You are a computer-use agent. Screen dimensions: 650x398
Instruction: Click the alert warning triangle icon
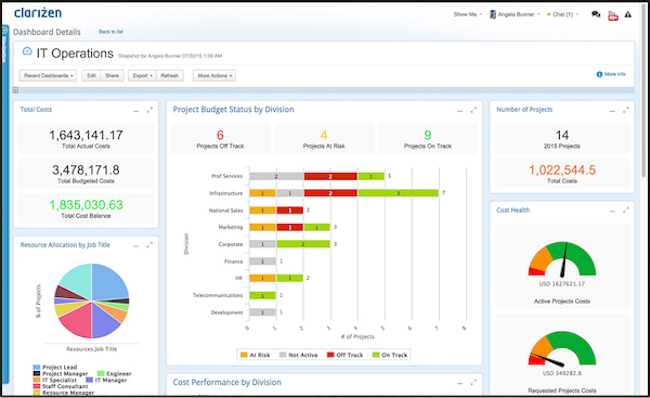[x=628, y=15]
